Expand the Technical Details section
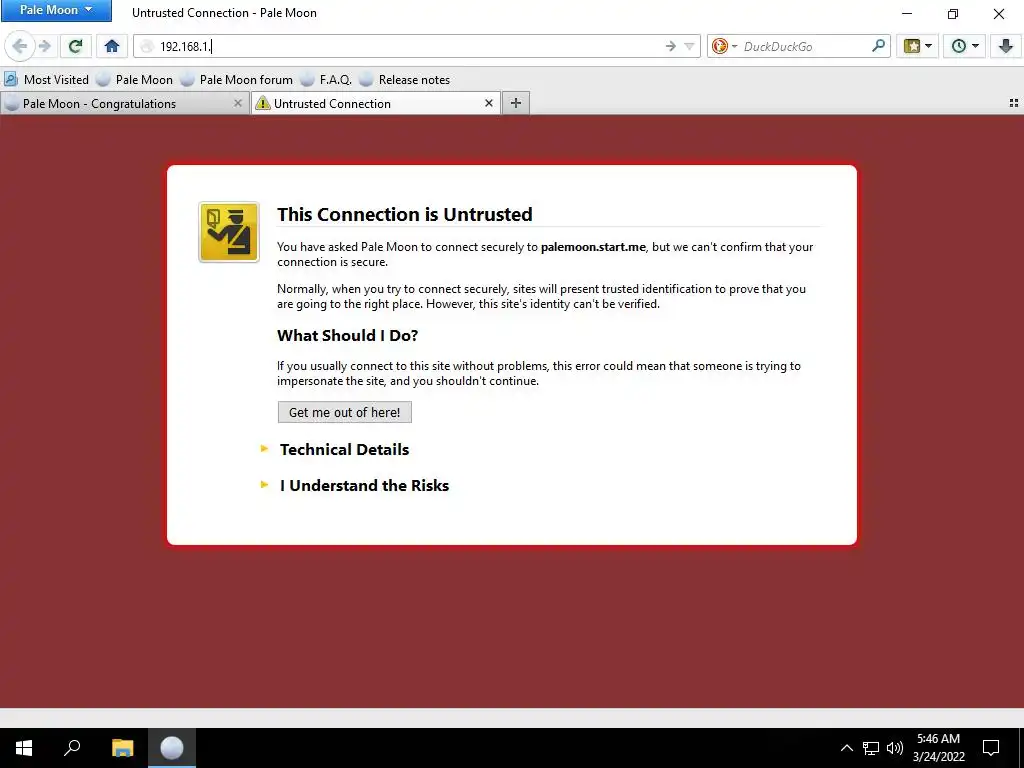The image size is (1024, 768). 344,449
